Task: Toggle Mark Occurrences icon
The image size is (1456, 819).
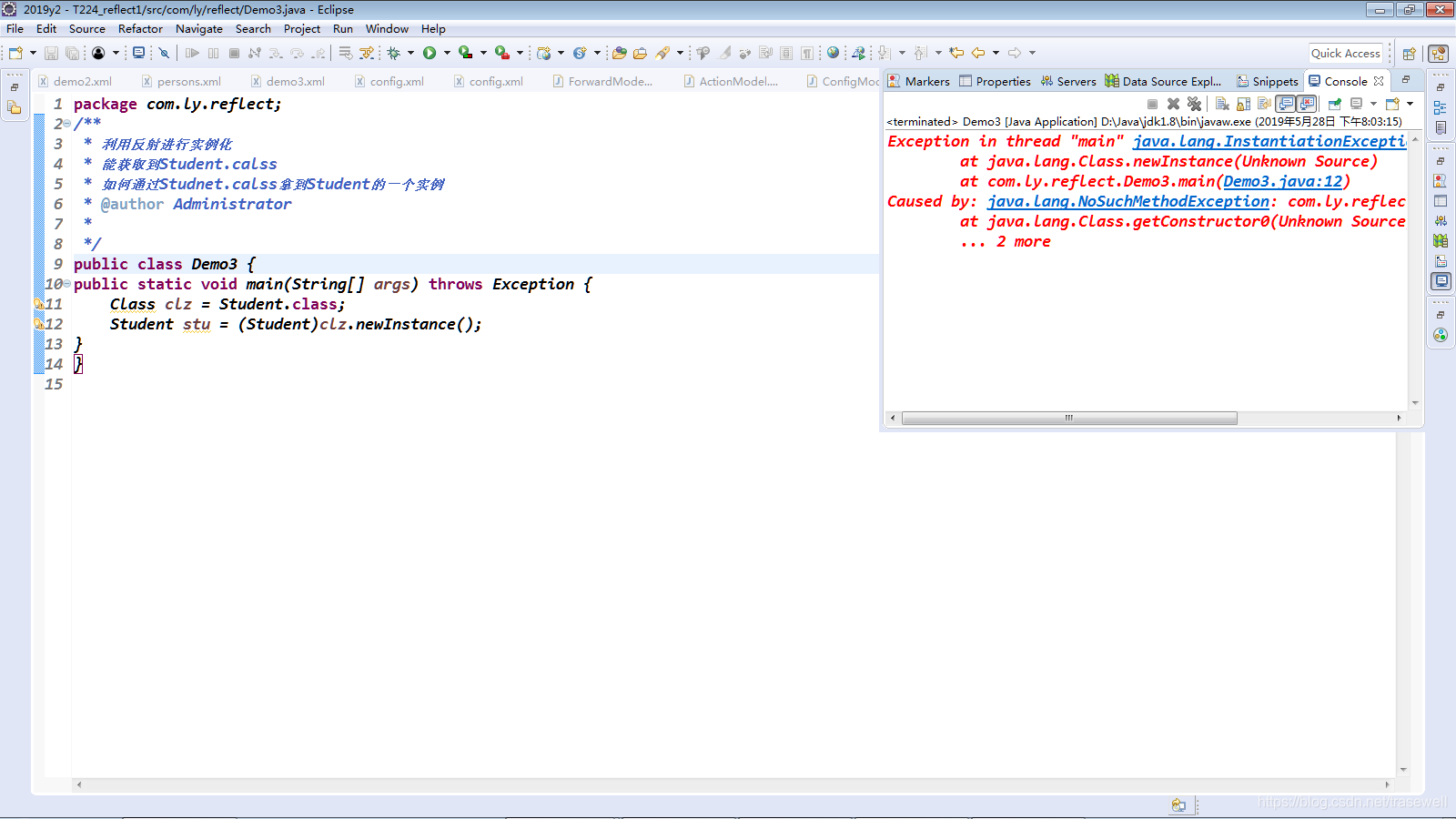Action: click(724, 53)
